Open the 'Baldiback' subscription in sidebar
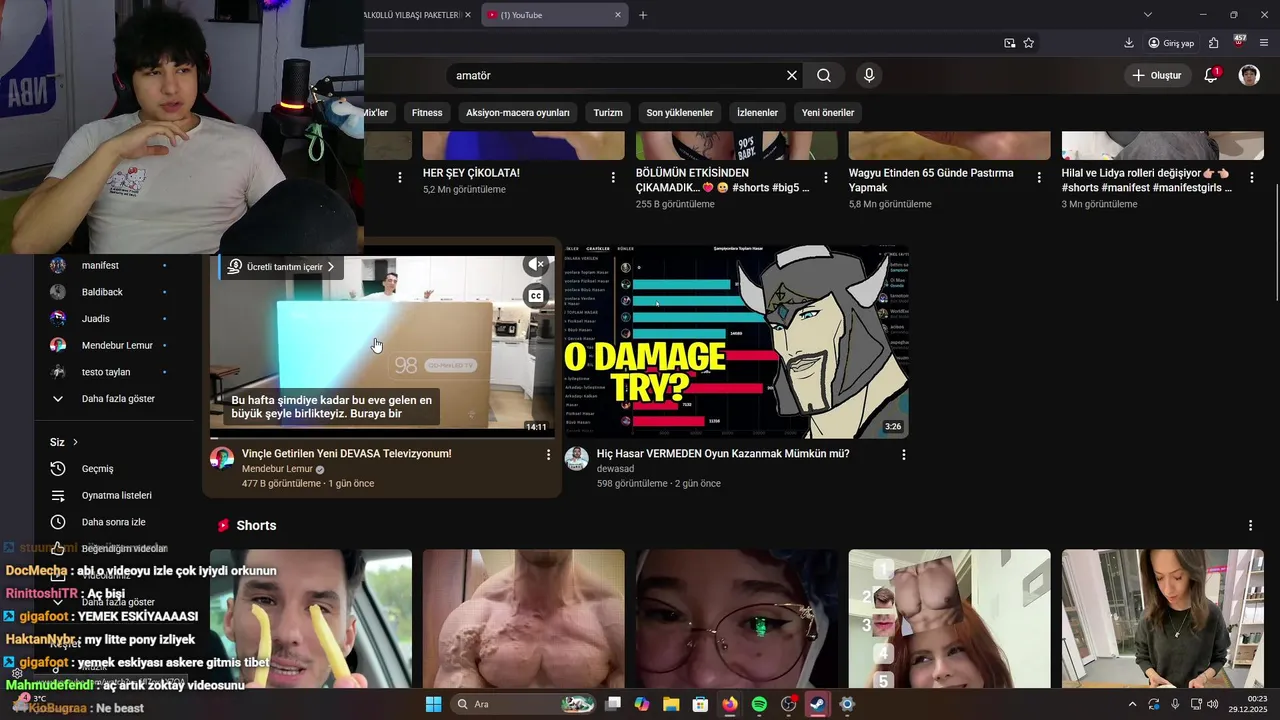1280x720 pixels. pyautogui.click(x=104, y=292)
